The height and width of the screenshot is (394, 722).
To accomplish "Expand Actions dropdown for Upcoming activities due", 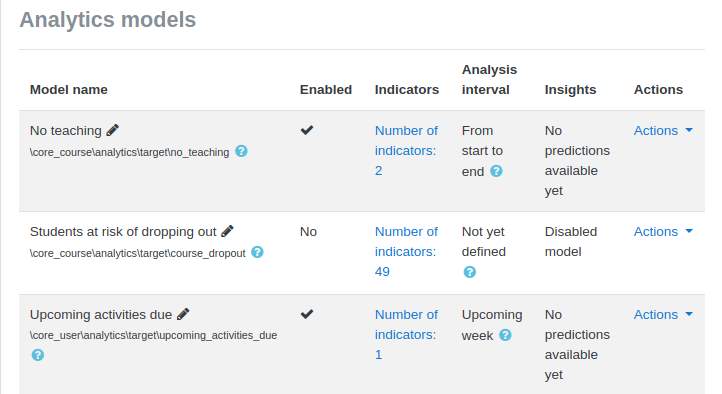I will [x=663, y=314].
